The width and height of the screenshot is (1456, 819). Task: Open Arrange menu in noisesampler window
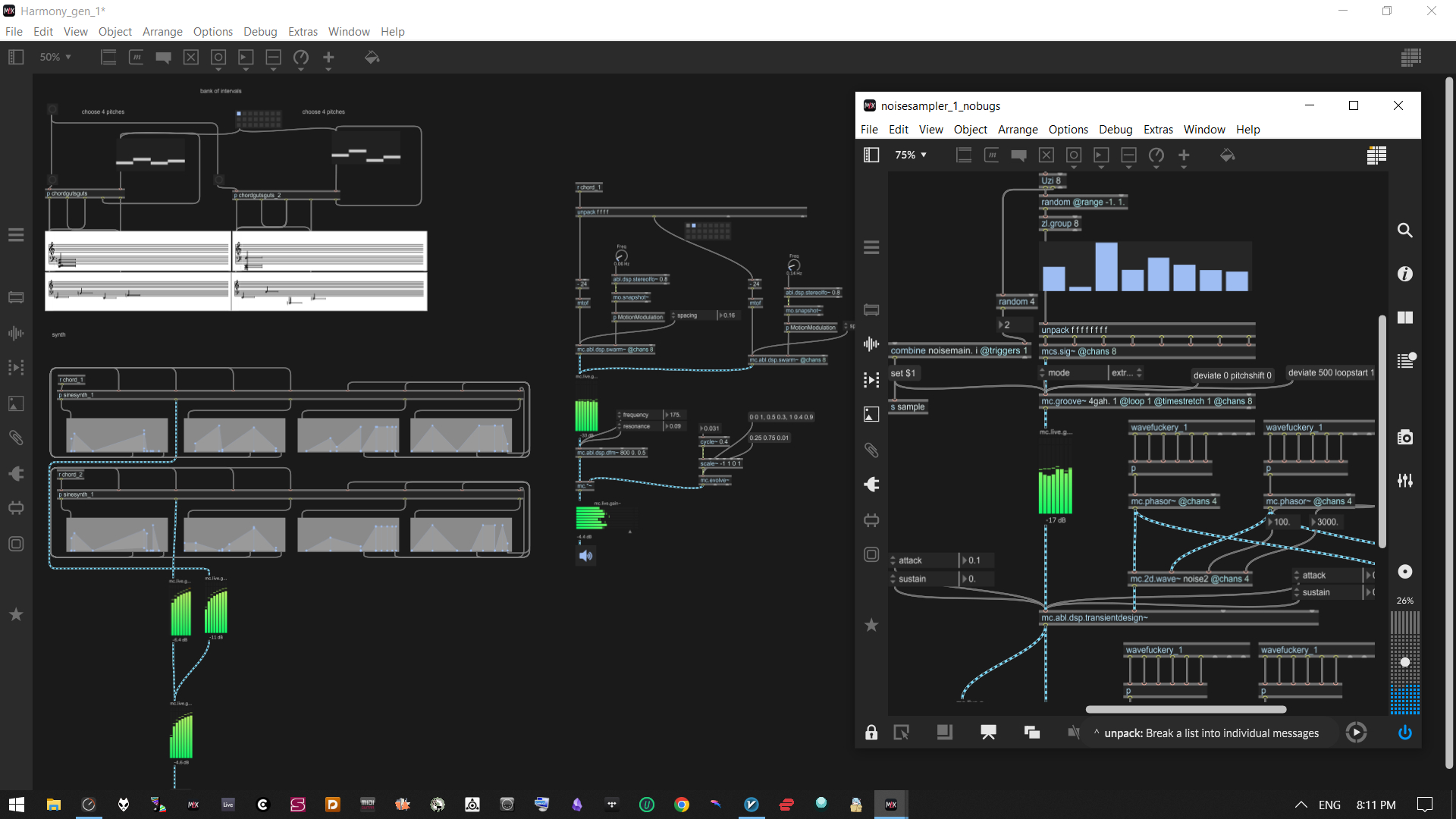(x=1017, y=130)
